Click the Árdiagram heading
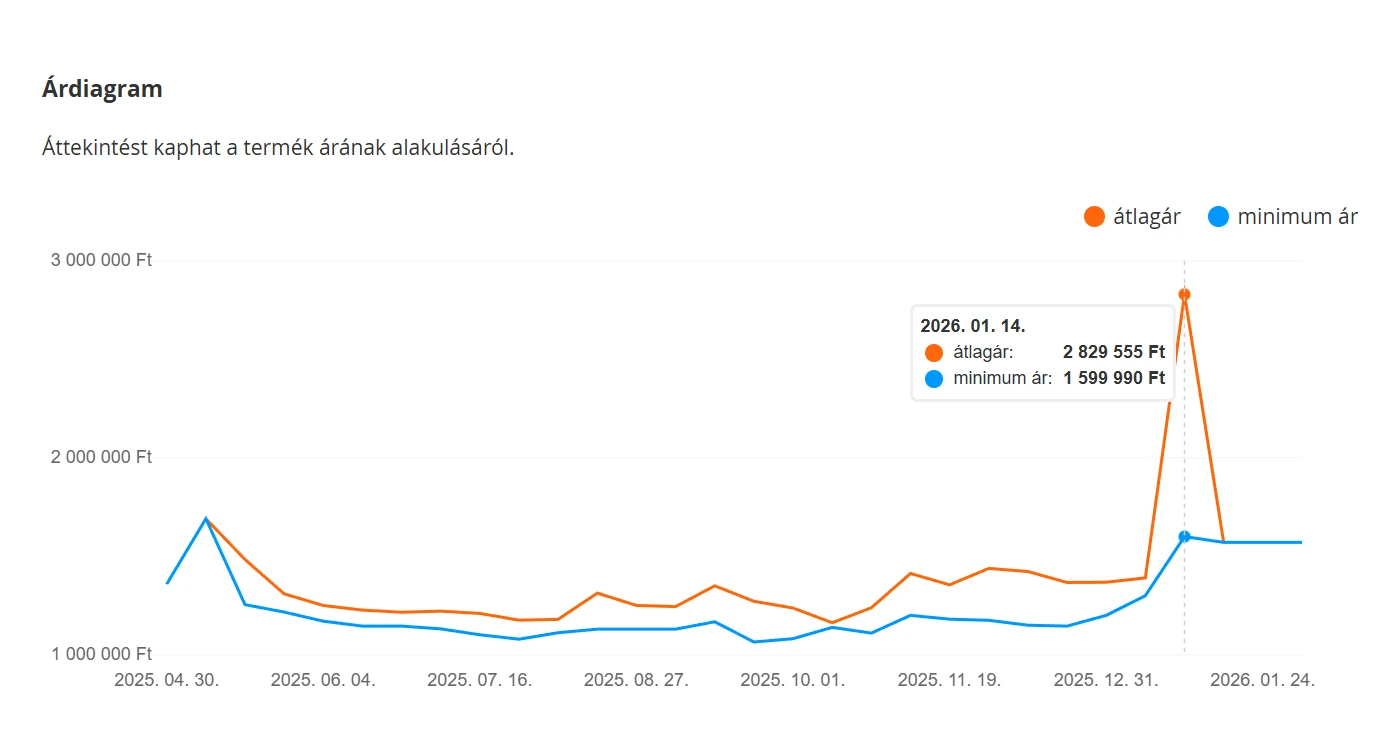Screen dimensions: 1378x742 [102, 89]
